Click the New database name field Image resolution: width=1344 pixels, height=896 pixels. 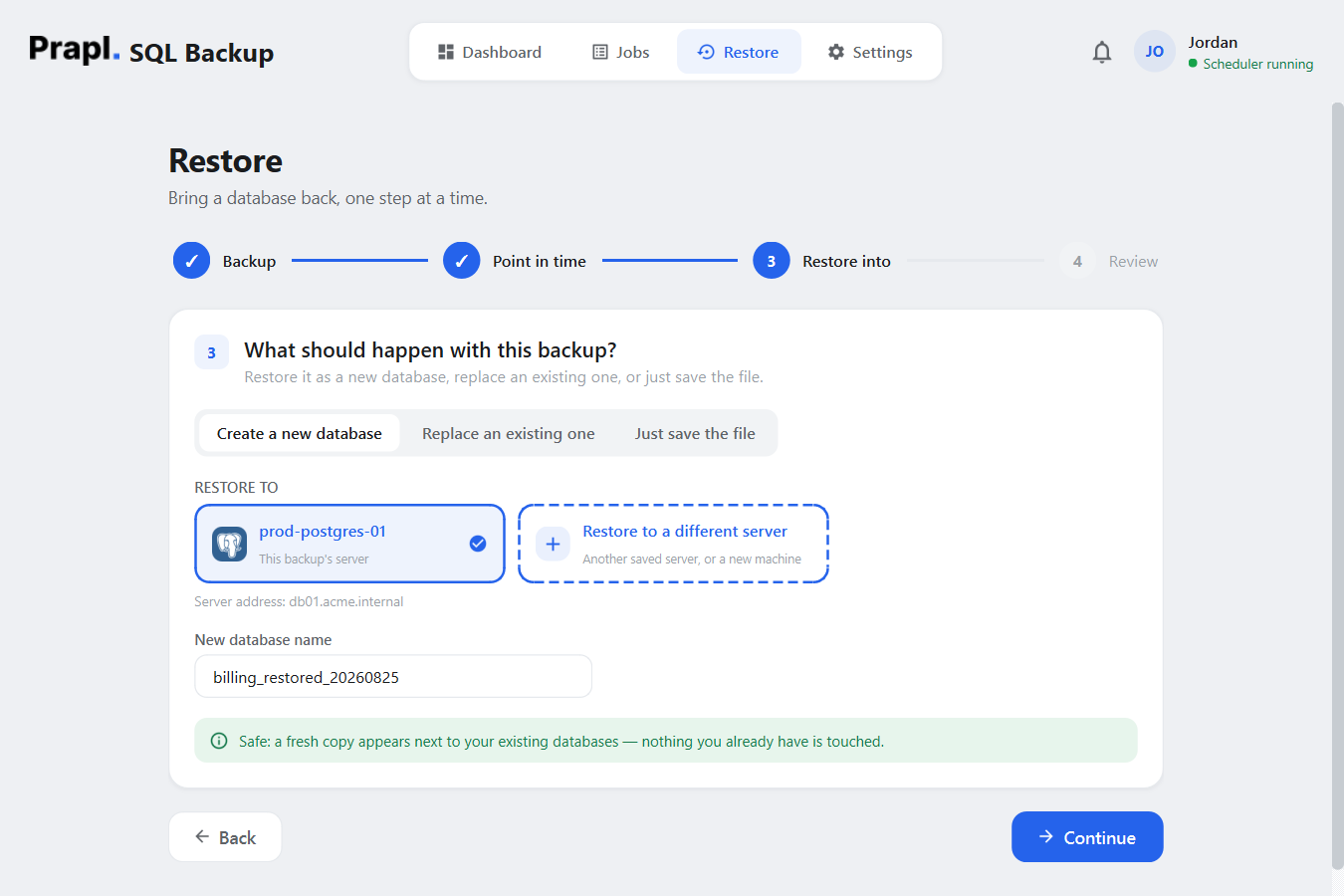click(393, 677)
